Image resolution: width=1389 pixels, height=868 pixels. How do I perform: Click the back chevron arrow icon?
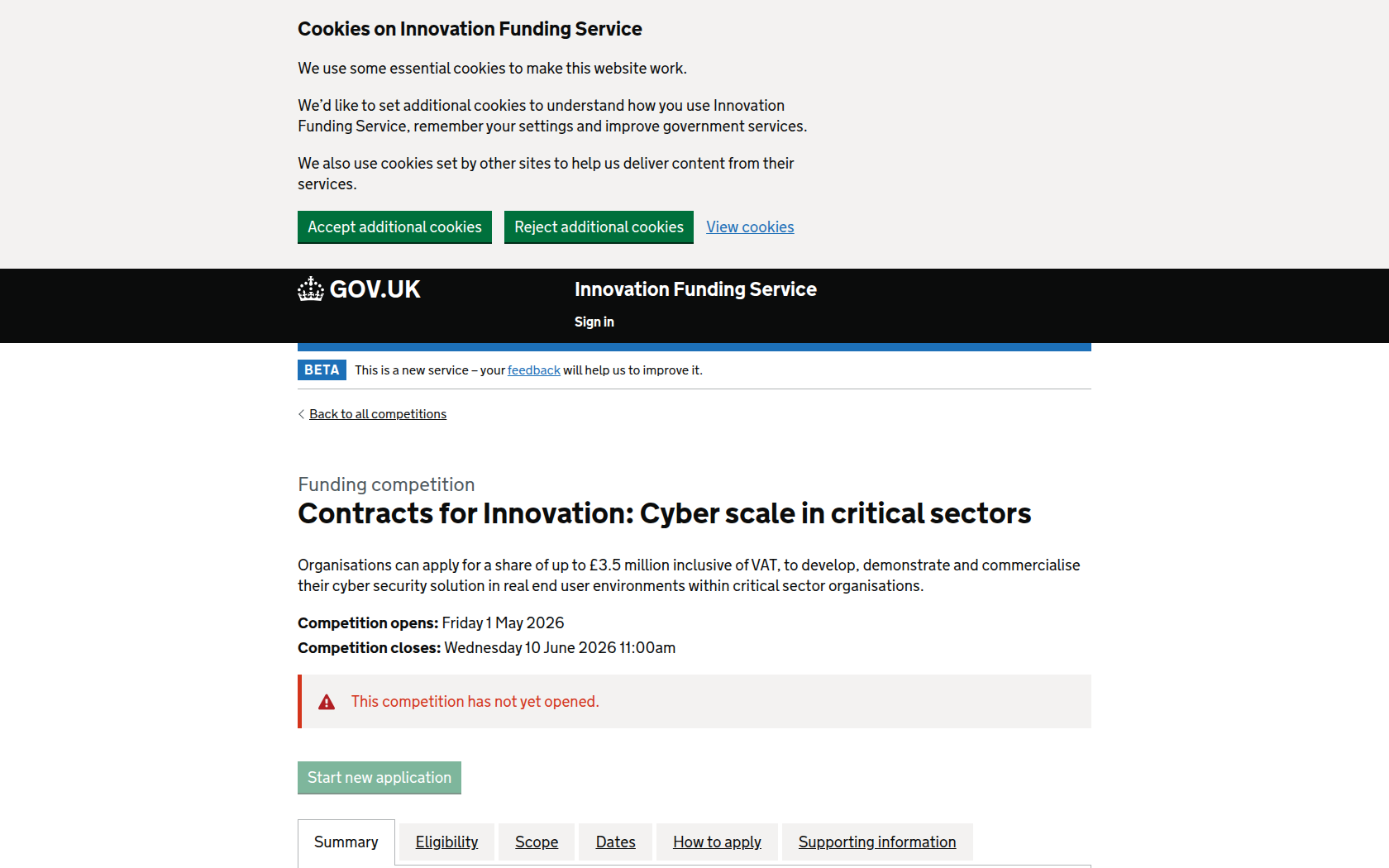click(301, 414)
